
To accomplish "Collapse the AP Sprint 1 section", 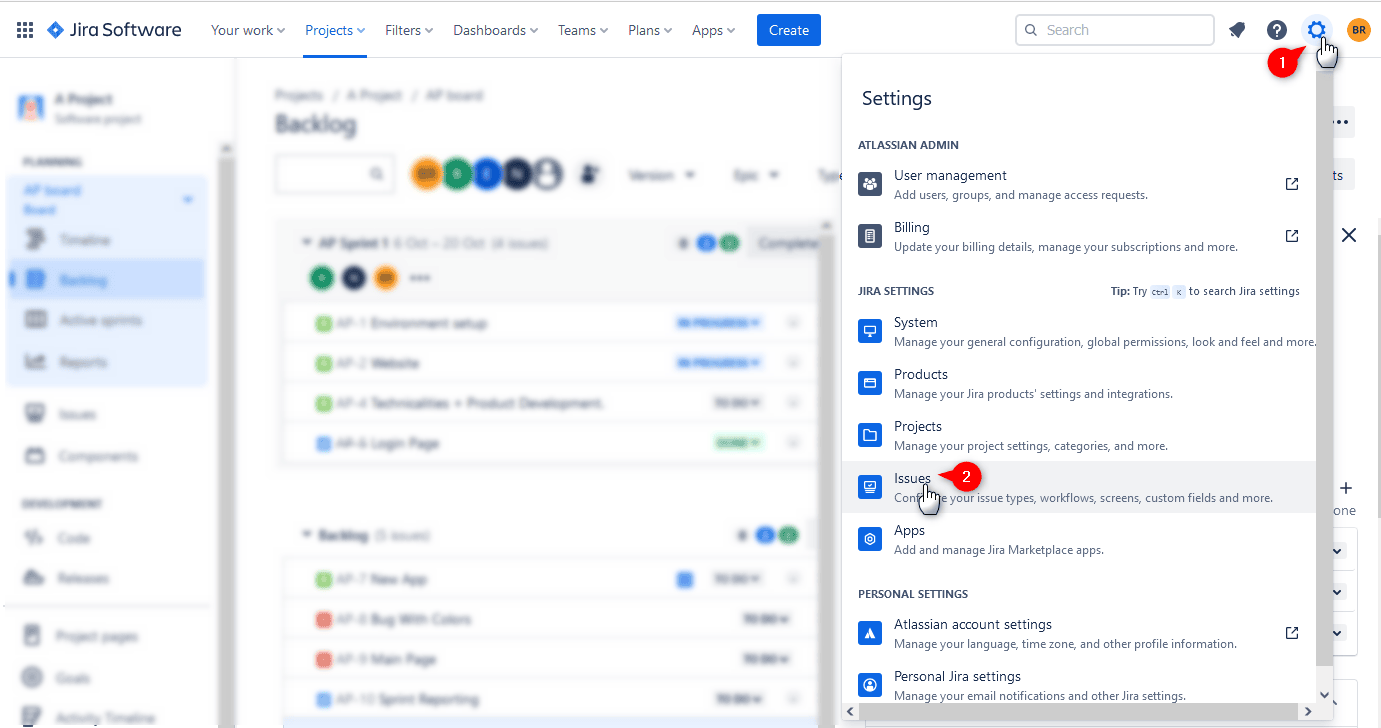I will point(307,243).
